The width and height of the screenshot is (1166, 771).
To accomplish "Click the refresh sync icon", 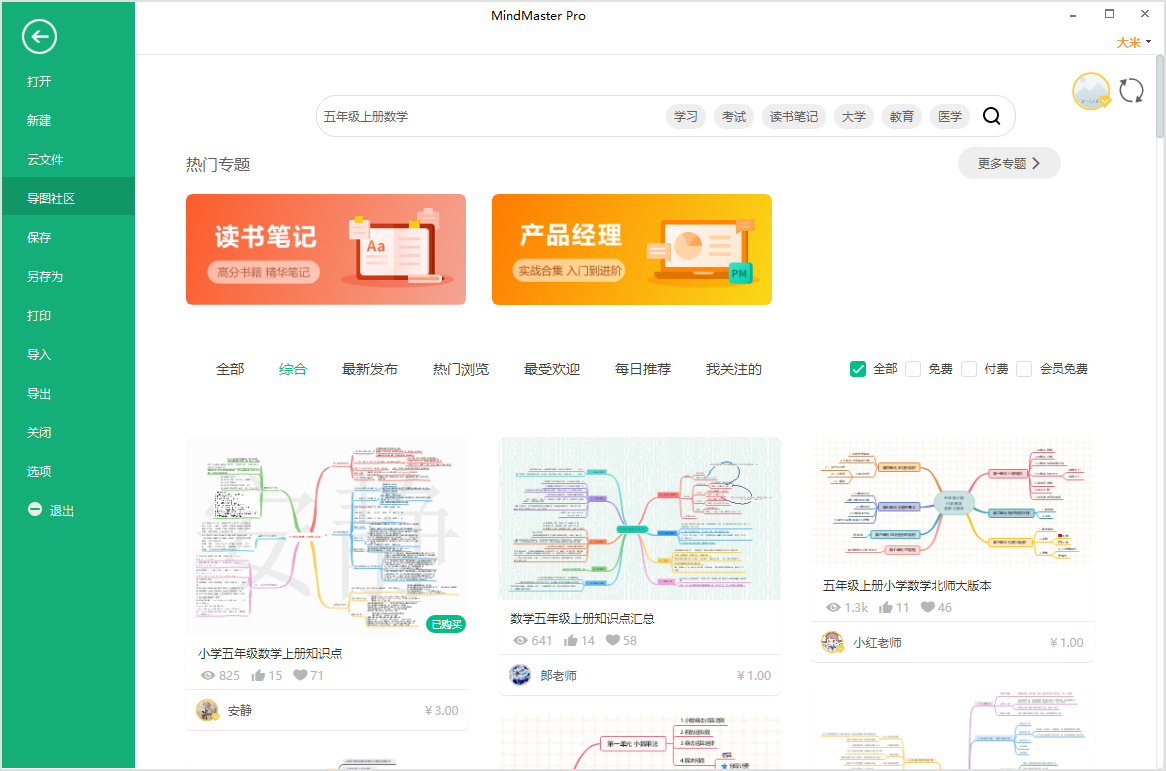I will pos(1131,91).
